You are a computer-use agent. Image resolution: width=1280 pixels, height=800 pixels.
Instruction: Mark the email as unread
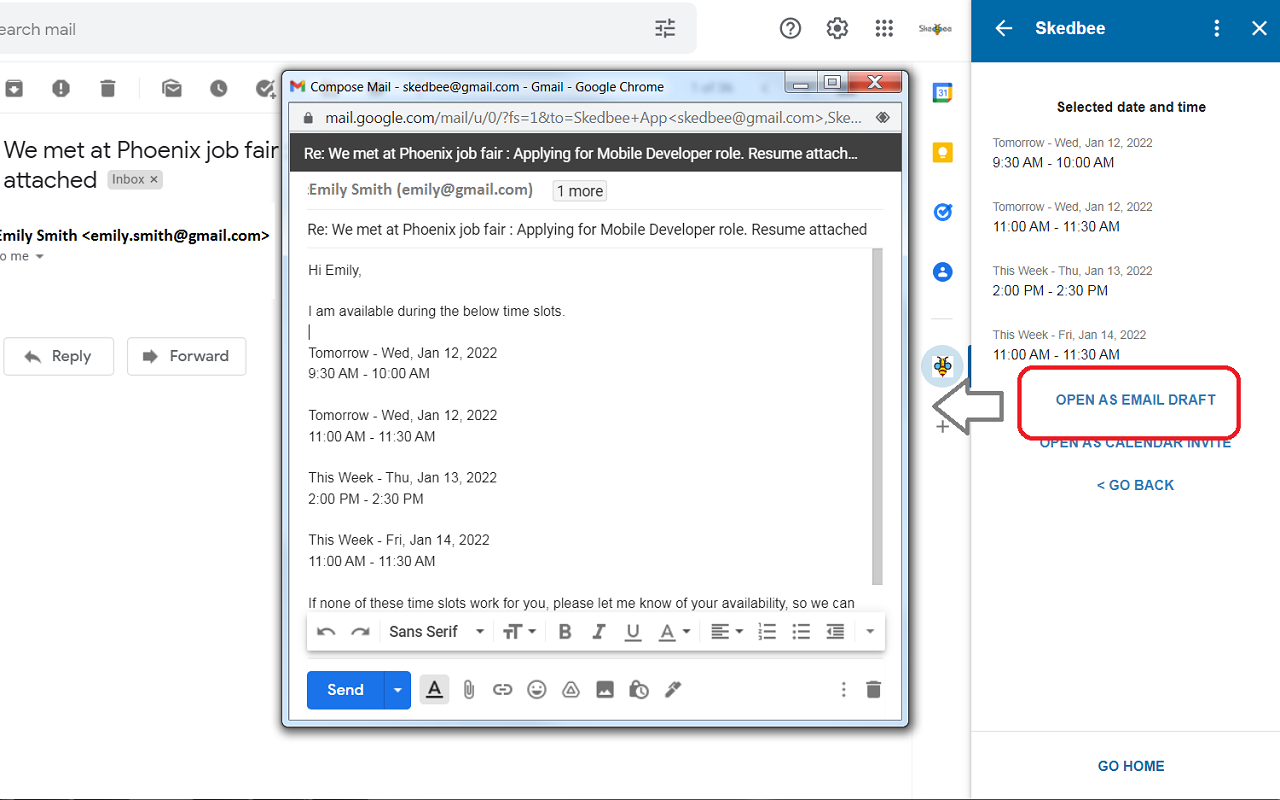point(172,89)
